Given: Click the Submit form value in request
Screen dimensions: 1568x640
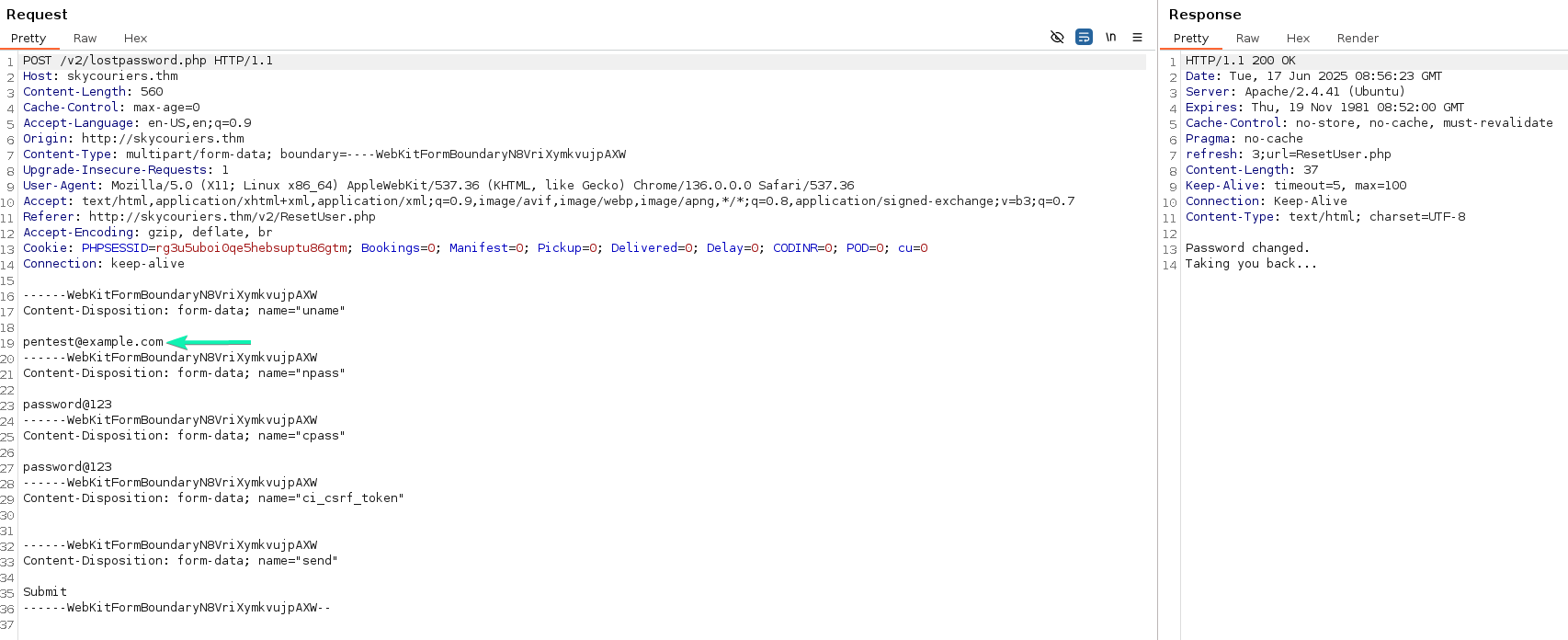Looking at the screenshot, I should tap(45, 592).
